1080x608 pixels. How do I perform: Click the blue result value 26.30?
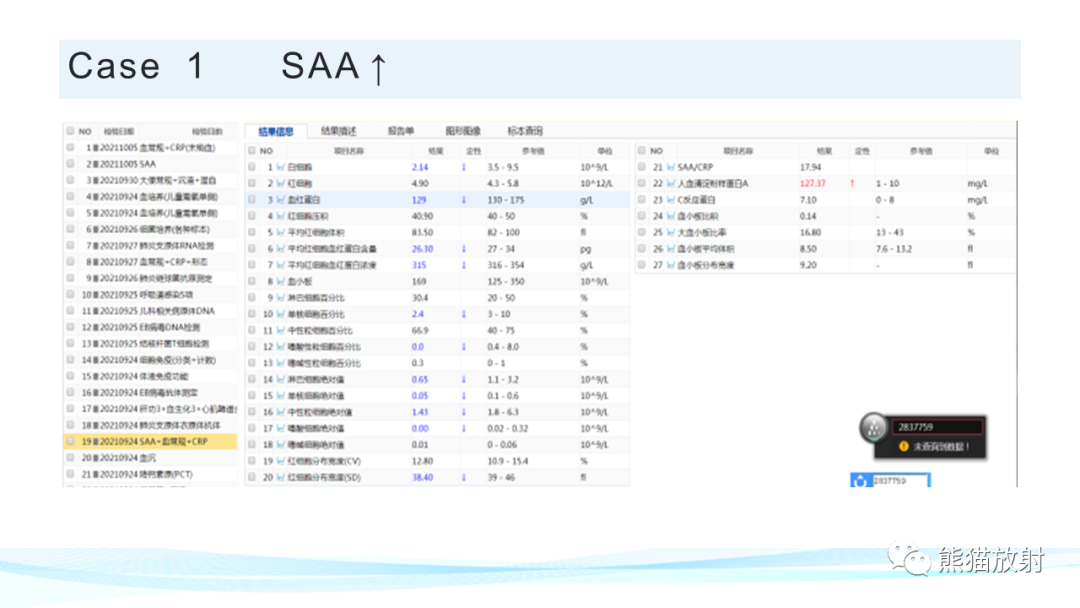point(422,249)
